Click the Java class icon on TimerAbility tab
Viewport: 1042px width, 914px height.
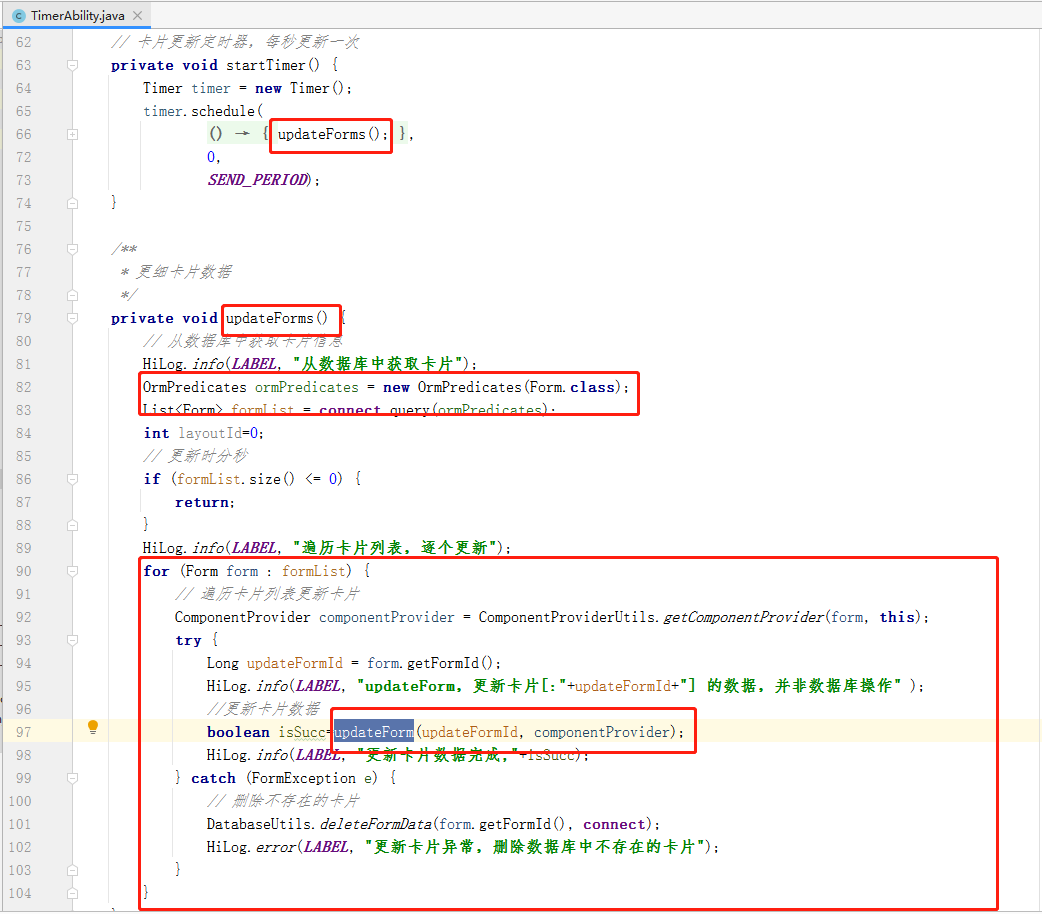[x=18, y=16]
